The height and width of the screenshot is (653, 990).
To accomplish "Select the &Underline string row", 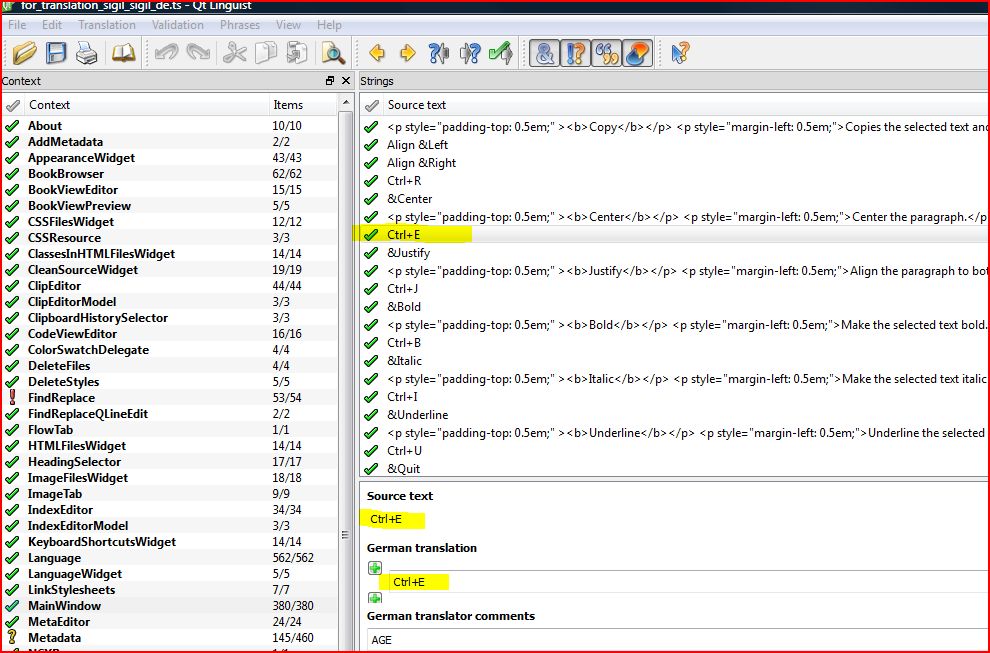I will tap(674, 415).
